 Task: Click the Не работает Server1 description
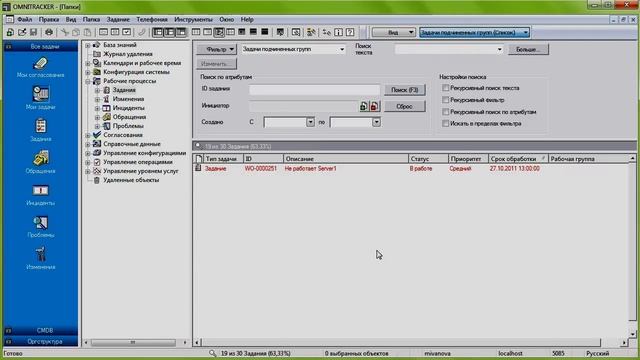click(310, 168)
